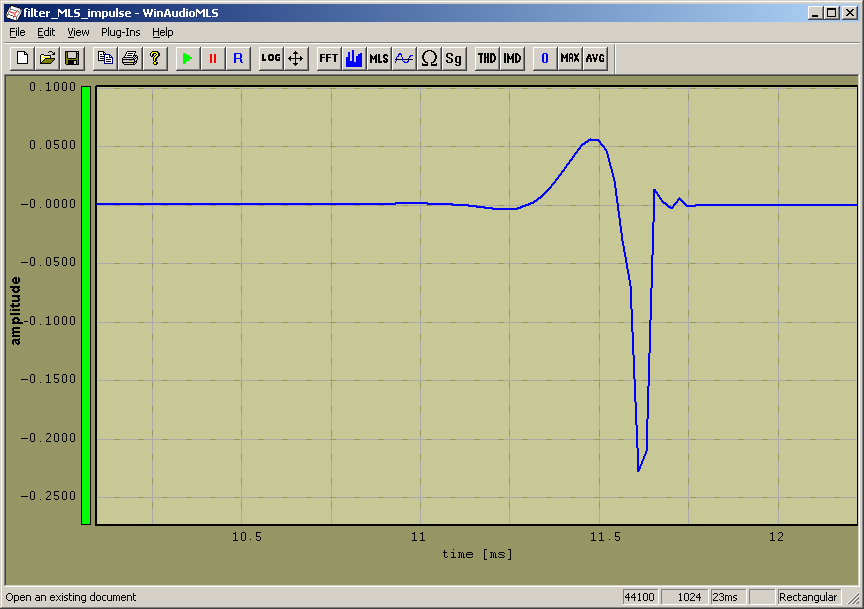Pause measurement with red pause button
This screenshot has height=609, width=864.
click(x=212, y=58)
